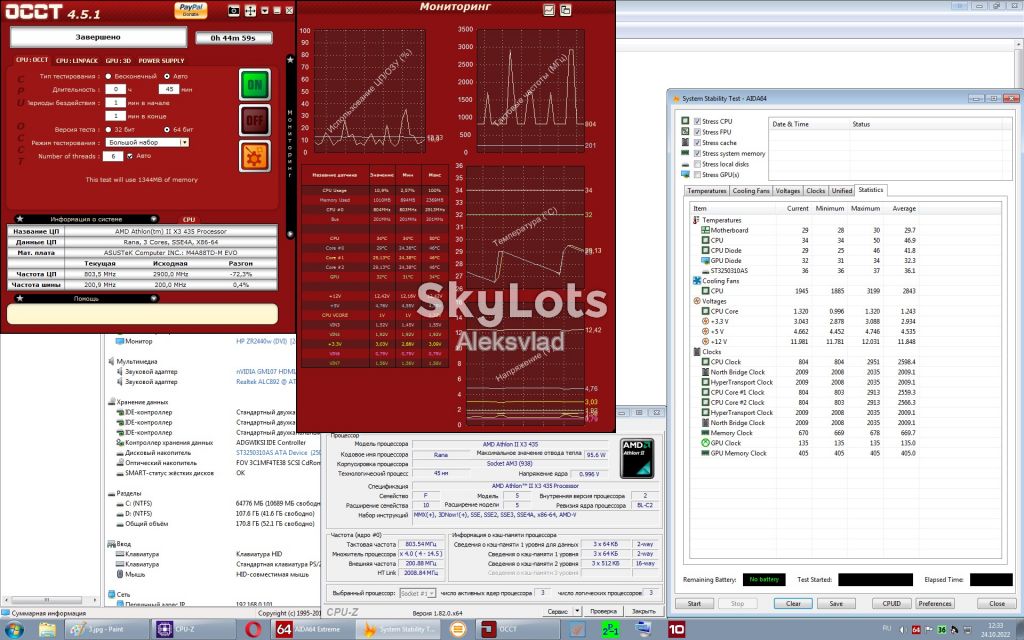This screenshot has height=640, width=1024.
Task: Open the Temperatures tab in AIDA64
Action: pyautogui.click(x=707, y=191)
